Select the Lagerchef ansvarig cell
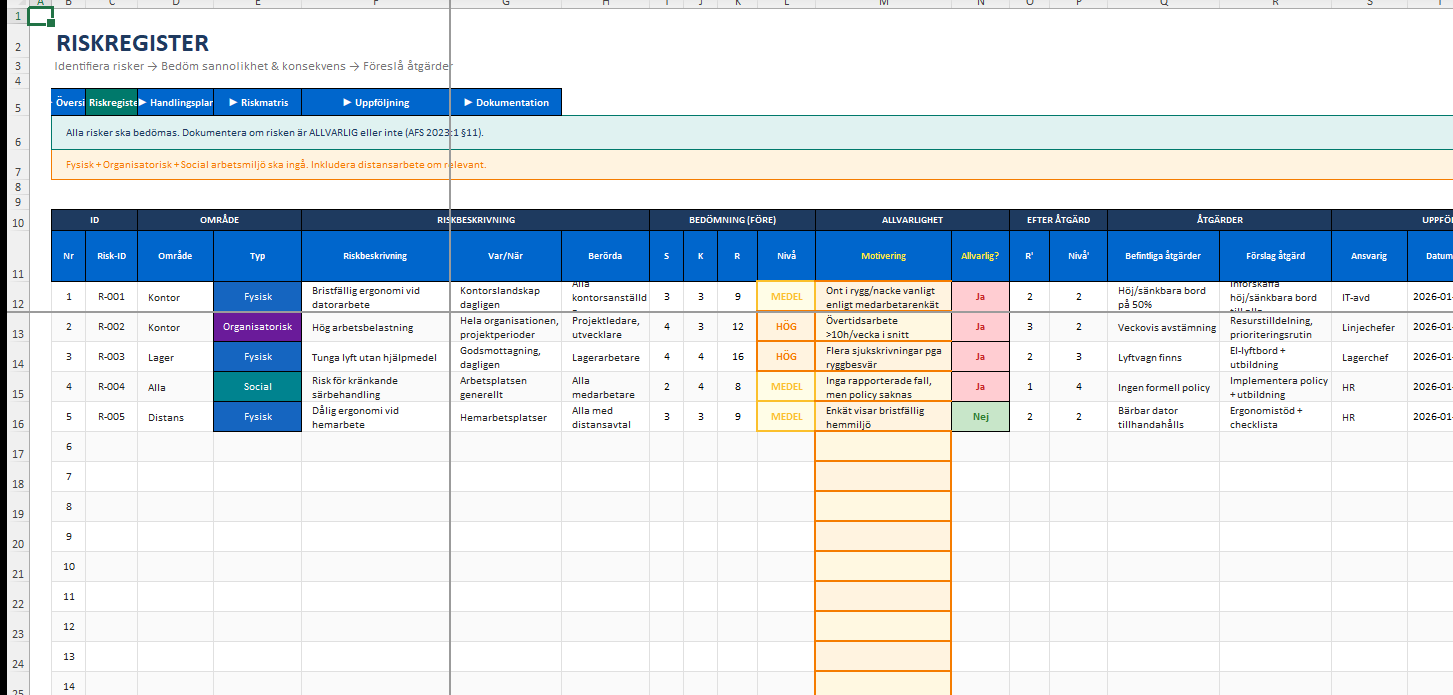1453x695 pixels. [x=1369, y=357]
